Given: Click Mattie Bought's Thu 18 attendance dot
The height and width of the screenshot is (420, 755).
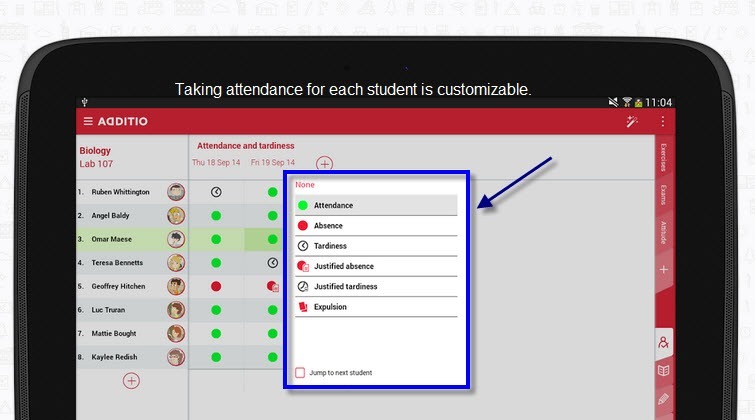Looking at the screenshot, I should 216,333.
